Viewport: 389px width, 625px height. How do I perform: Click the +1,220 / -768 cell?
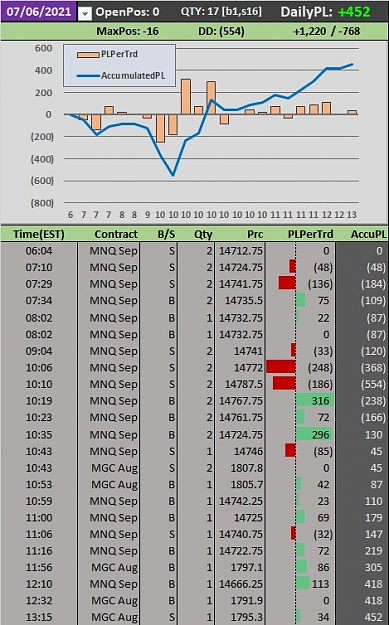tap(327, 31)
